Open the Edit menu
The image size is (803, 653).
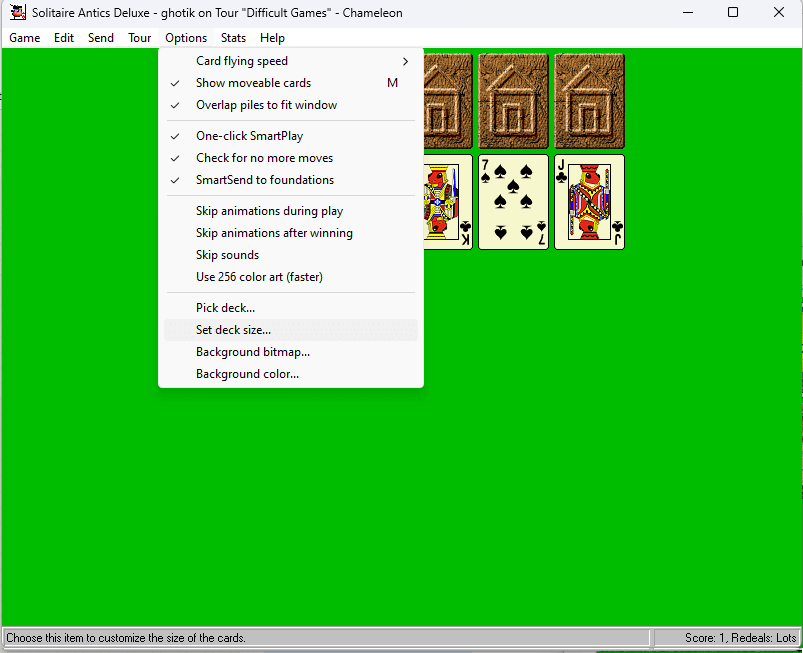pos(64,38)
